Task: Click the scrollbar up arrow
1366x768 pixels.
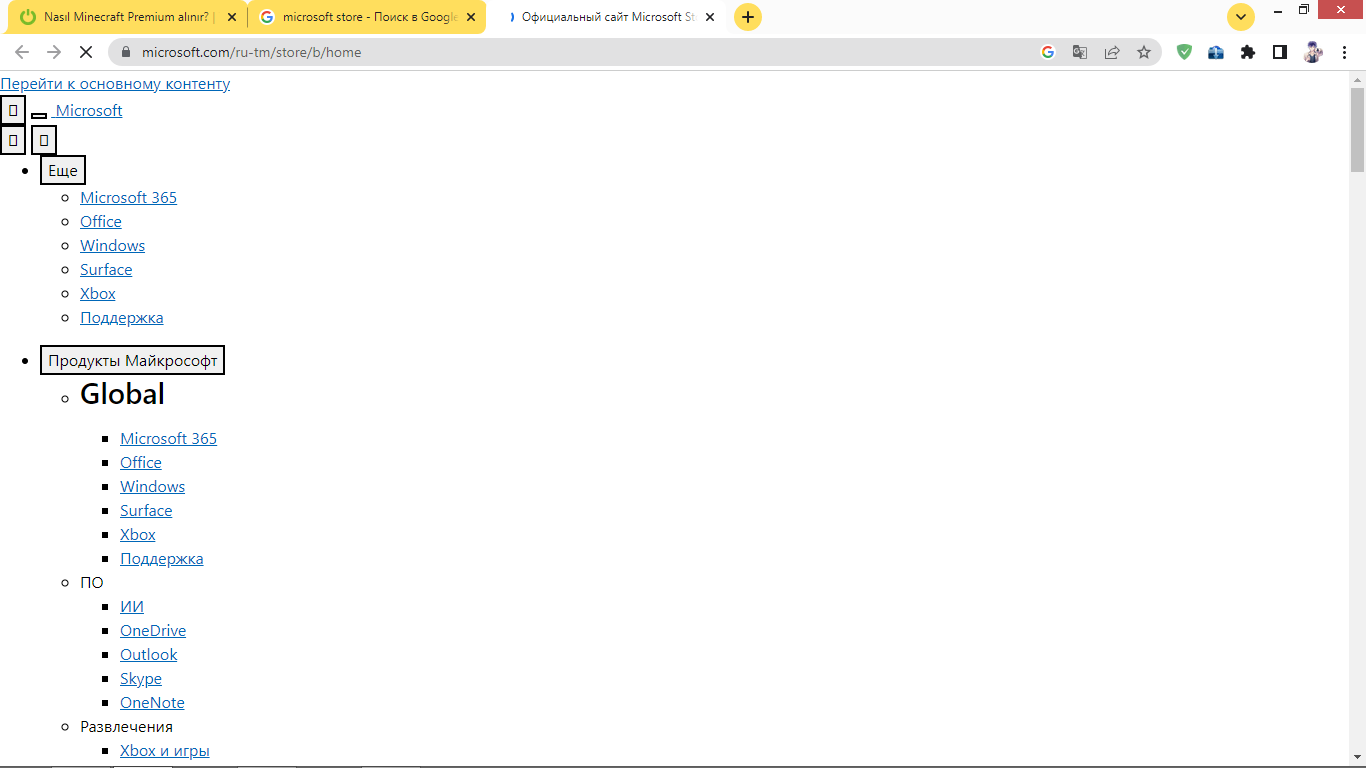Action: tap(1357, 79)
